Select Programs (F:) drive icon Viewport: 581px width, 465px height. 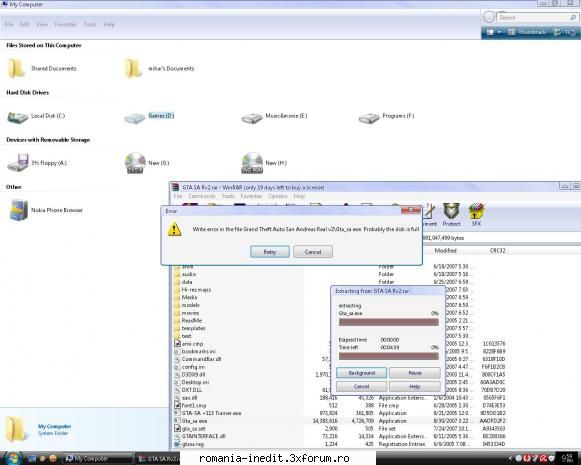369,118
